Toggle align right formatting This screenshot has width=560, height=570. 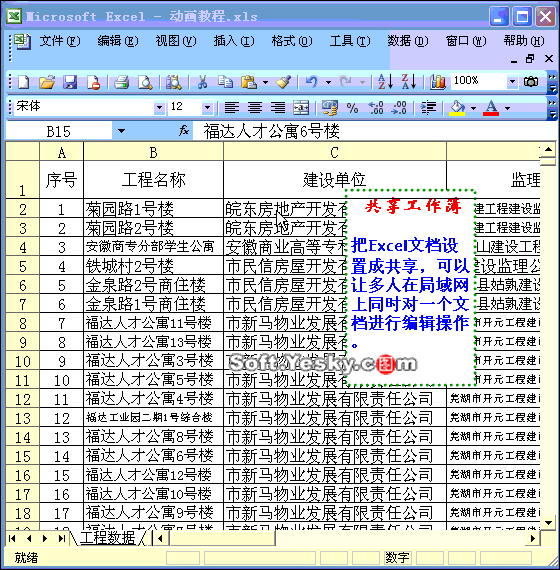coord(278,108)
